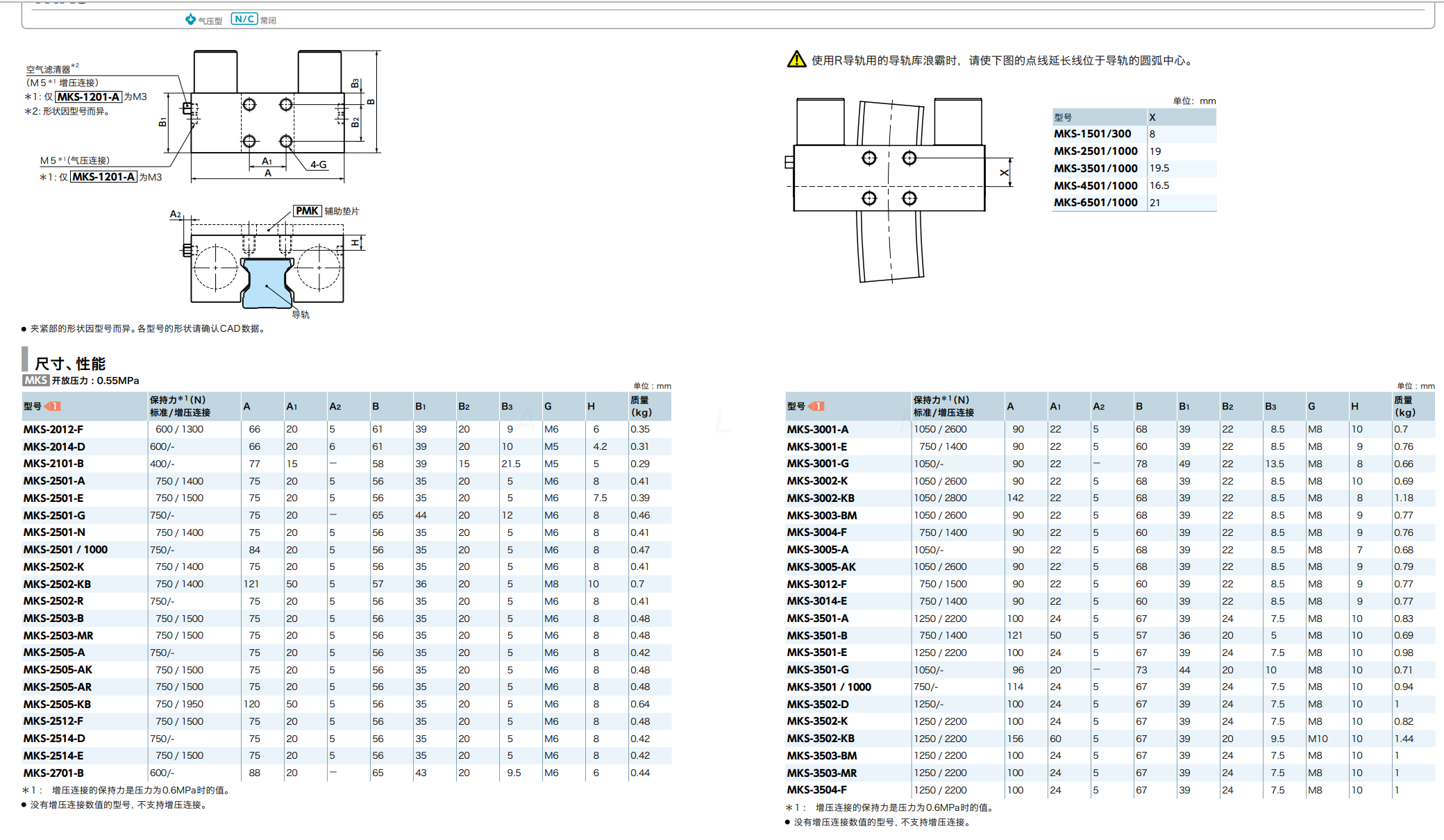Select the 0.35 kg weight cell for MKS-2012-F
The height and width of the screenshot is (840, 1444).
[x=640, y=429]
